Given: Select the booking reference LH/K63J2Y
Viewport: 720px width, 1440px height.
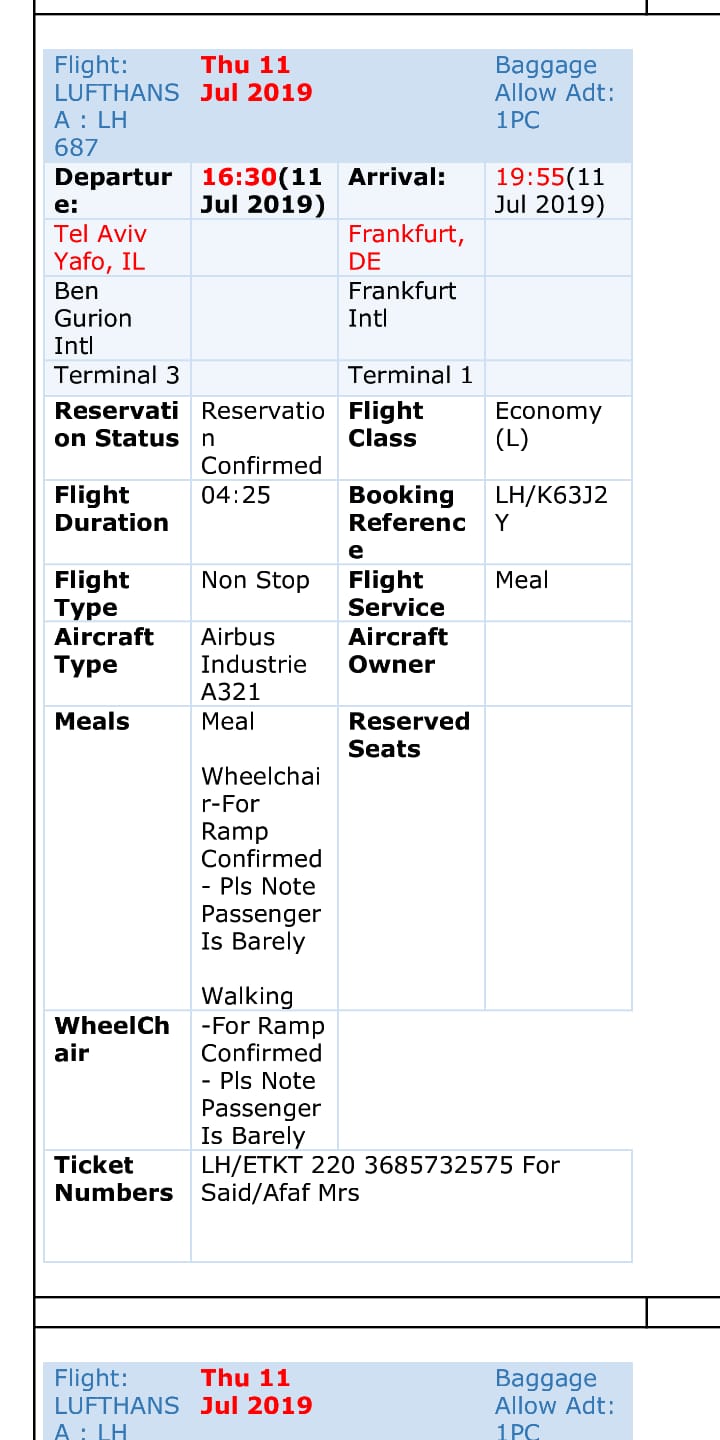Looking at the screenshot, I should tap(551, 508).
